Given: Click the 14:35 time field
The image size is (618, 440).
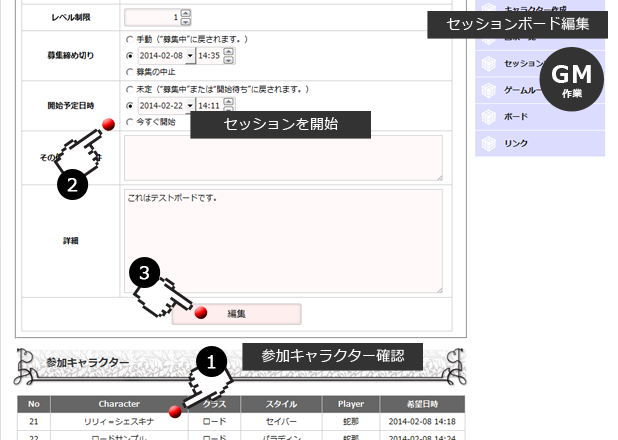Looking at the screenshot, I should tap(210, 56).
